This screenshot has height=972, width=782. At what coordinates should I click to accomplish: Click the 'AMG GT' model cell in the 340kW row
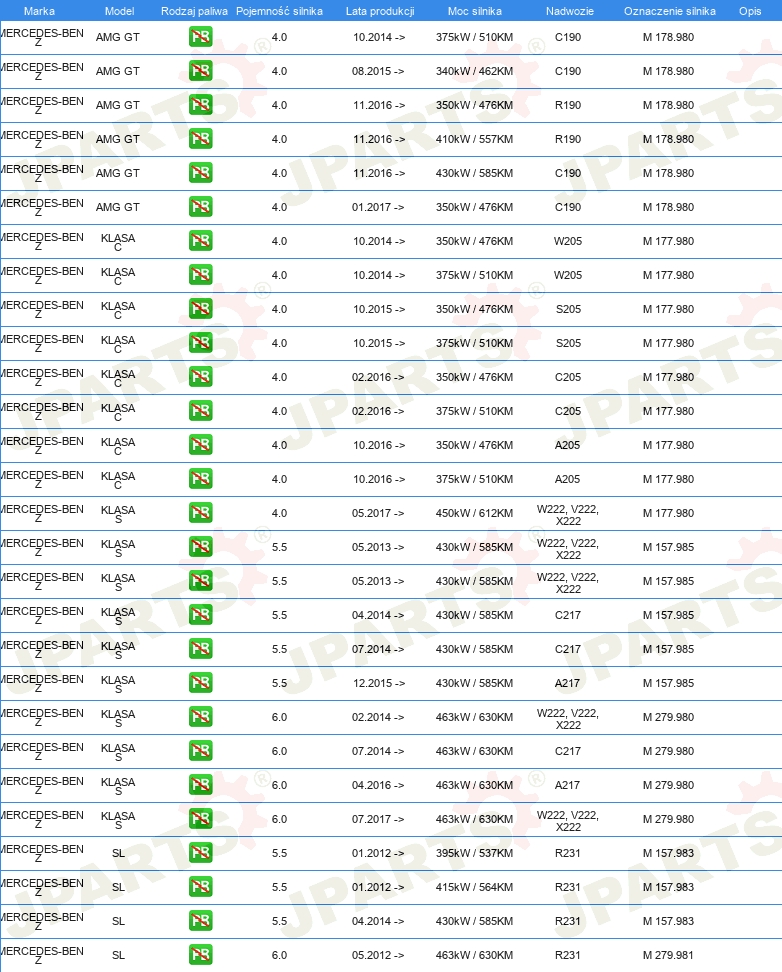coord(118,71)
